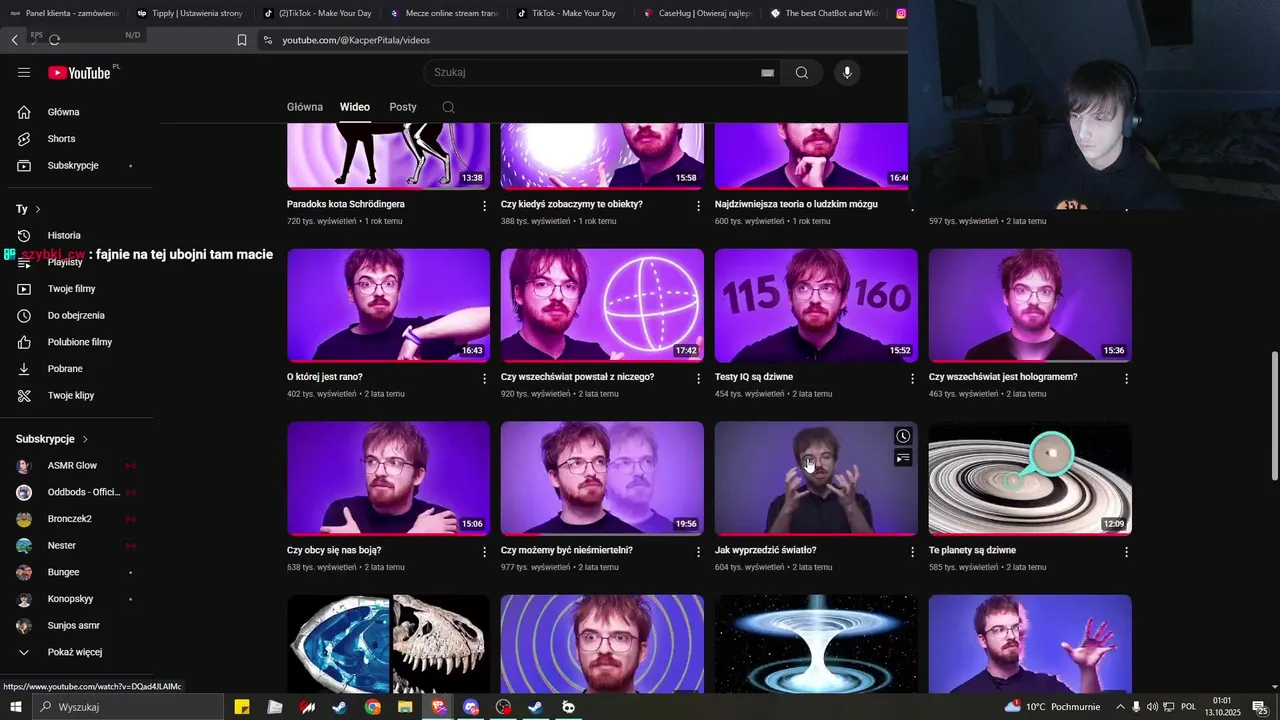The image size is (1280, 720).
Task: Search within the channel using the magnifier
Action: 448,107
